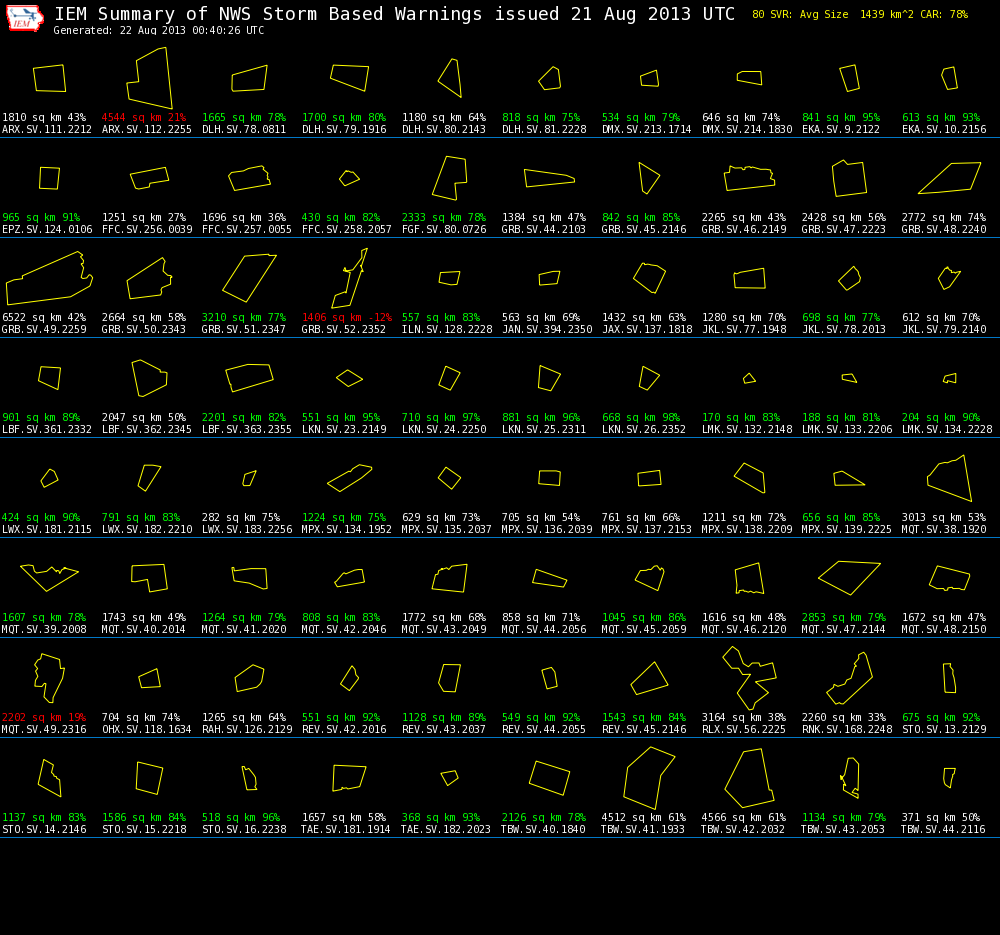
Task: Select the TBW.SV.42.2032 polygon
Action: (x=749, y=777)
